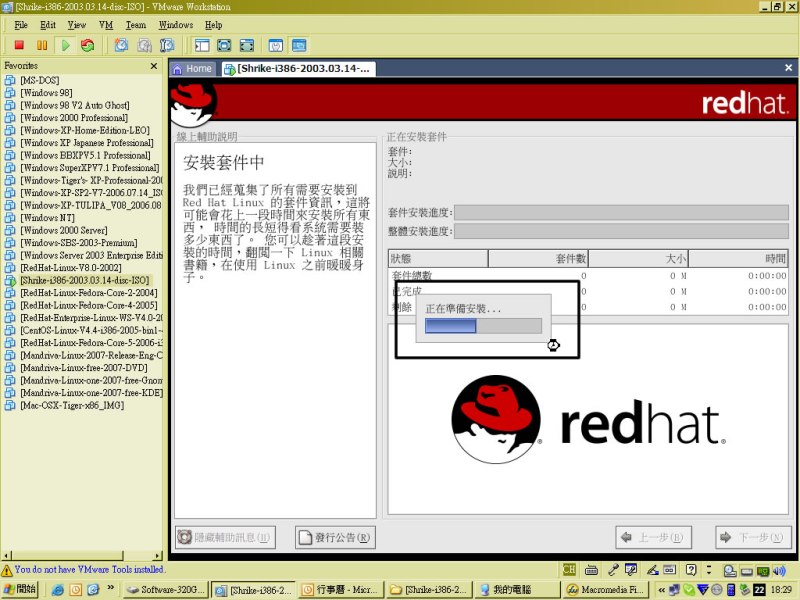Select [Mandriva-Linux-free-2007-DVD] favorite
Viewport: 800px width, 600px height.
(84, 368)
